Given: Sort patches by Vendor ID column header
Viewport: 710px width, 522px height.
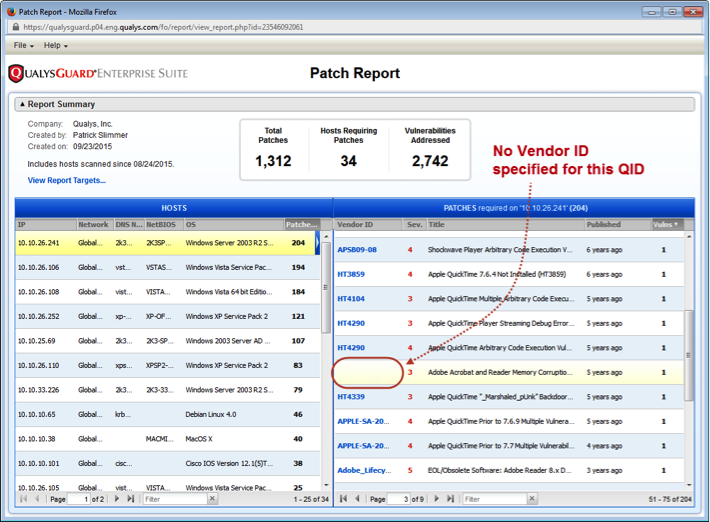Looking at the screenshot, I should (x=369, y=225).
